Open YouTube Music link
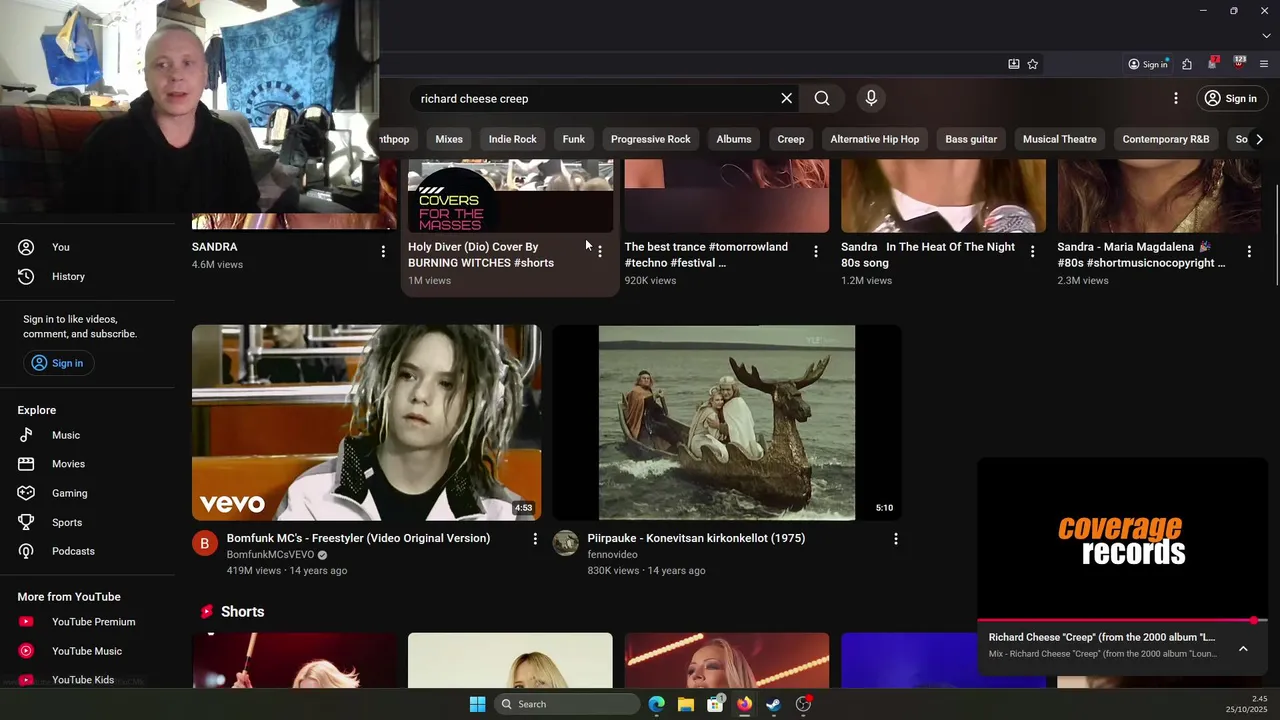 coord(87,651)
